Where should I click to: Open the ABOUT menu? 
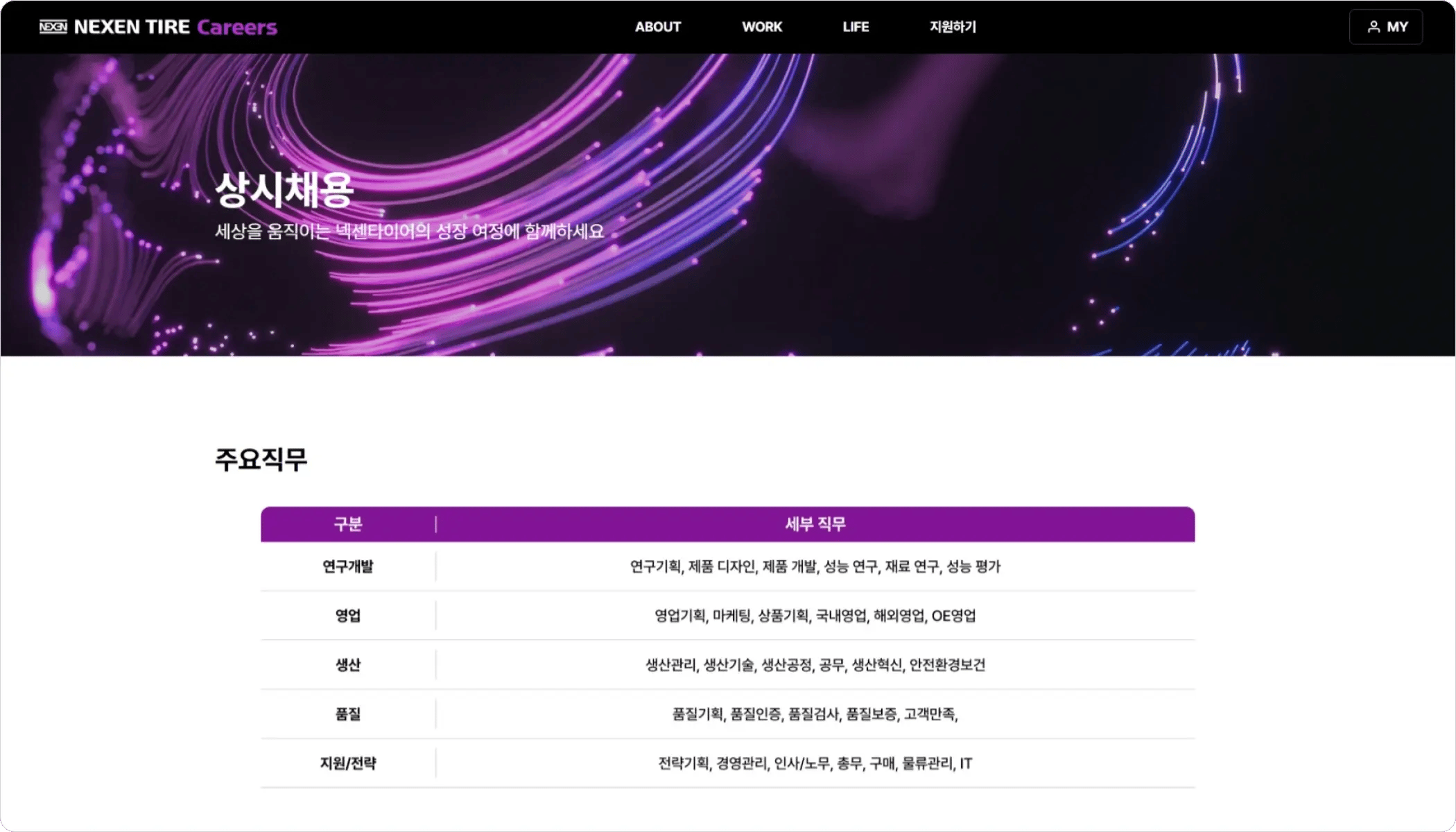click(x=657, y=27)
